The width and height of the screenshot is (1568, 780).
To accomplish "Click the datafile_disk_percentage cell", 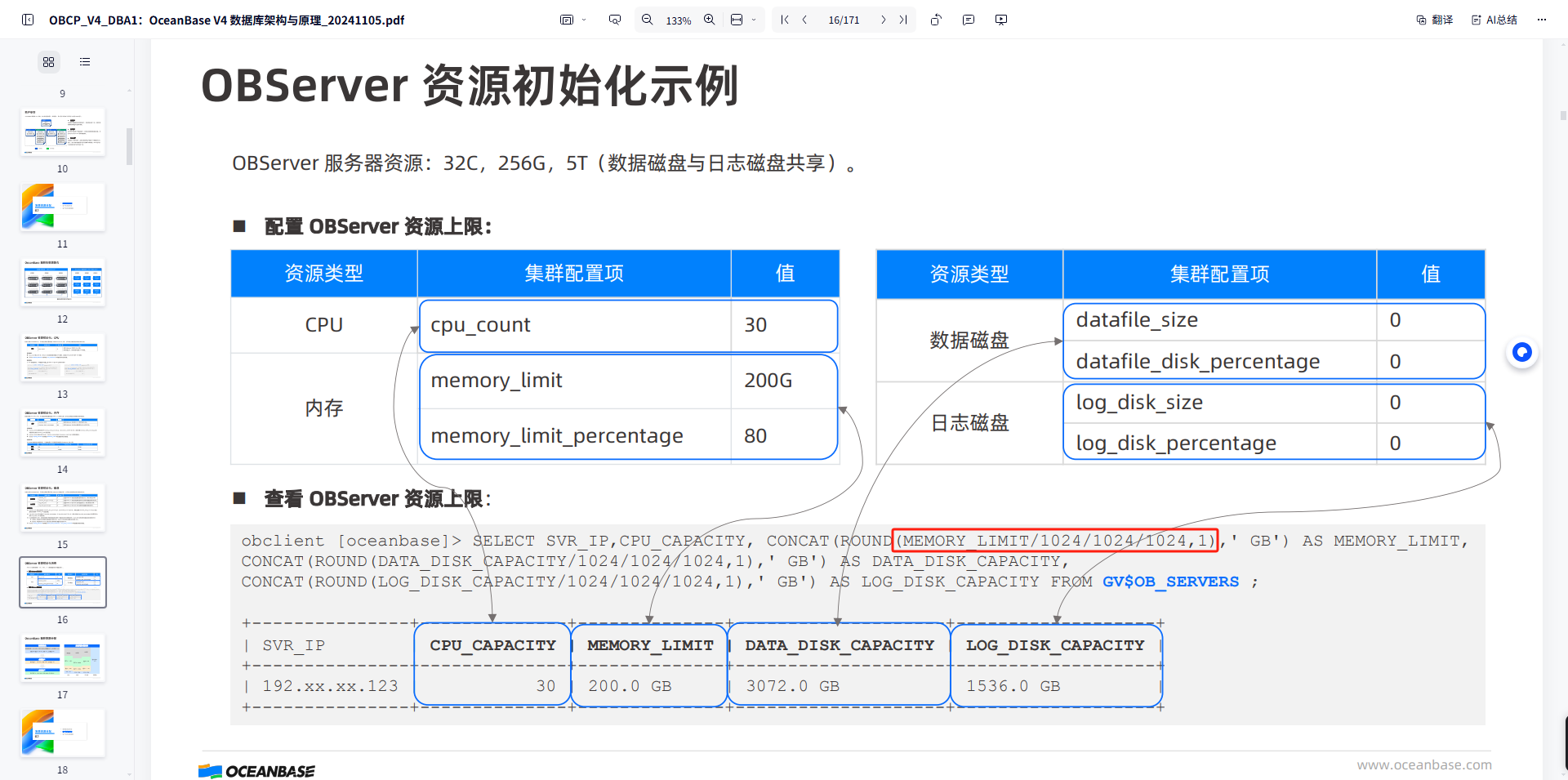I will (x=1220, y=361).
